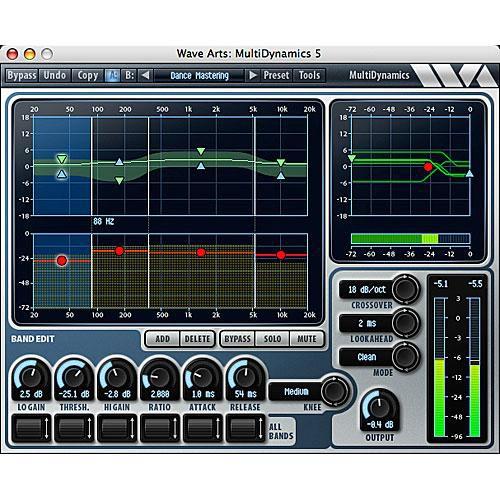This screenshot has width=500, height=500.
Task: Click the Undo button
Action: 55,75
